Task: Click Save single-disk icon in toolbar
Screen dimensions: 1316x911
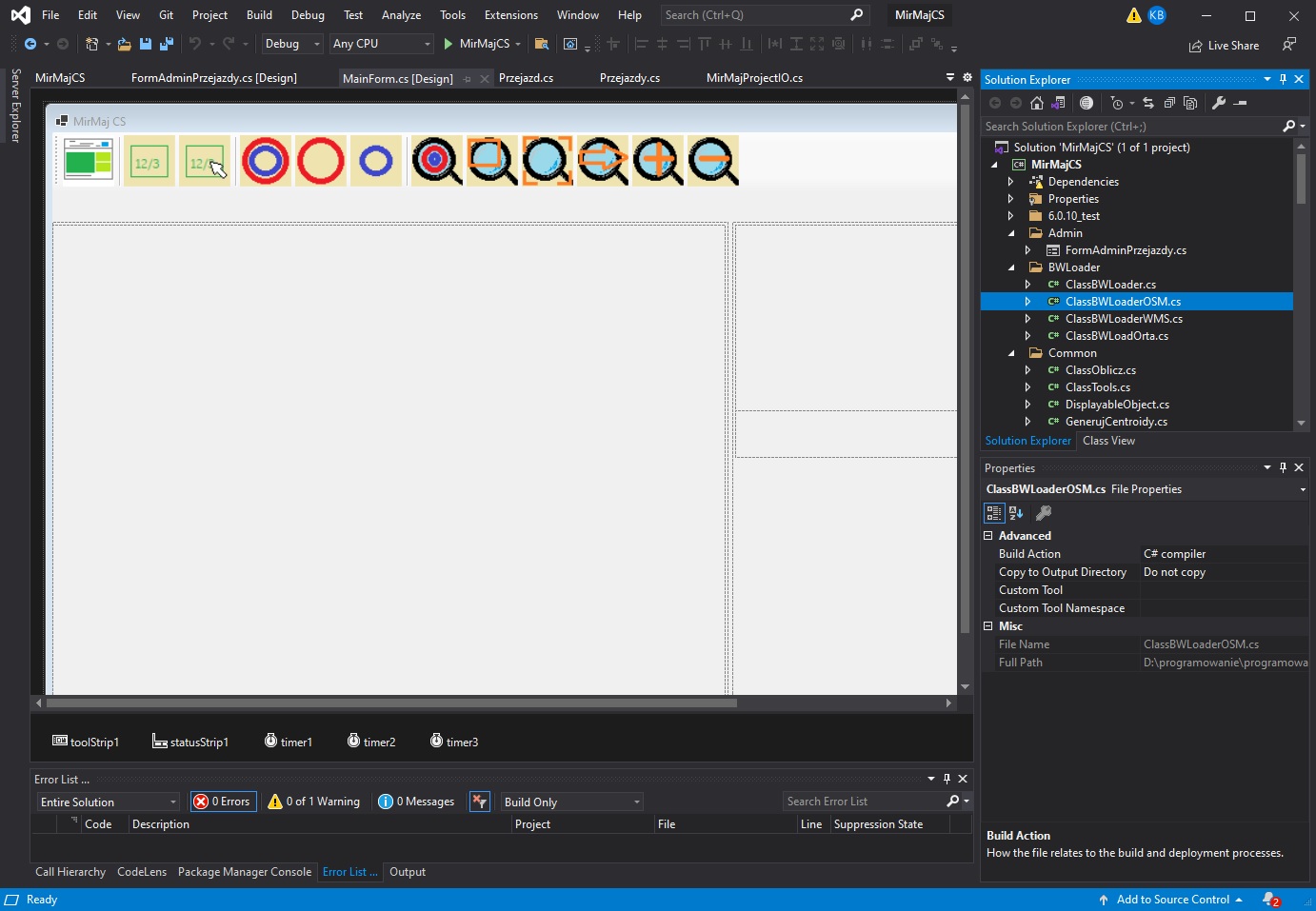Action: (x=146, y=44)
